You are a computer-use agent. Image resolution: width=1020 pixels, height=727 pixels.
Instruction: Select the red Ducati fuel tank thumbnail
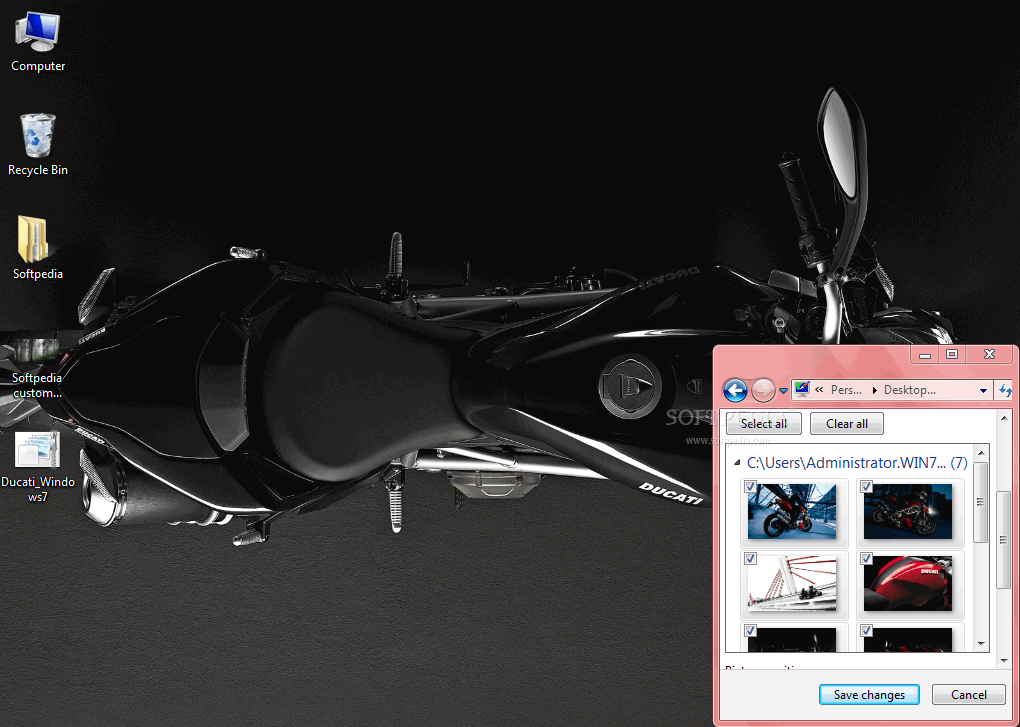[x=908, y=583]
